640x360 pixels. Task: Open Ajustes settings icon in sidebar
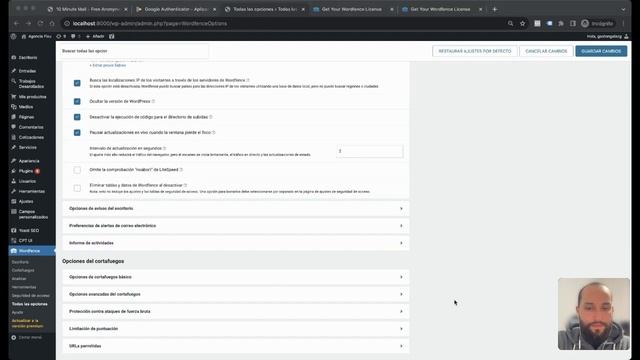click(x=13, y=201)
